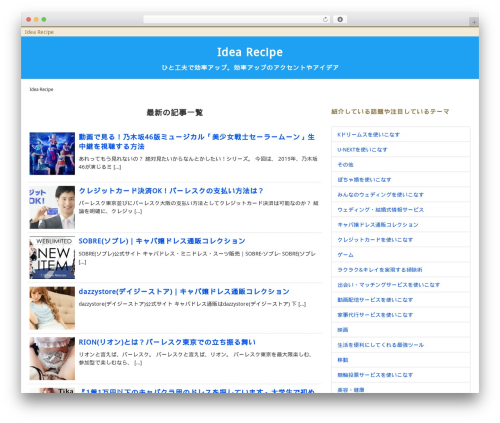Viewport: 500px width, 423px height.
Task: Click the 紹介している話題や注目しているテーマ sidebar heading
Action: click(390, 111)
